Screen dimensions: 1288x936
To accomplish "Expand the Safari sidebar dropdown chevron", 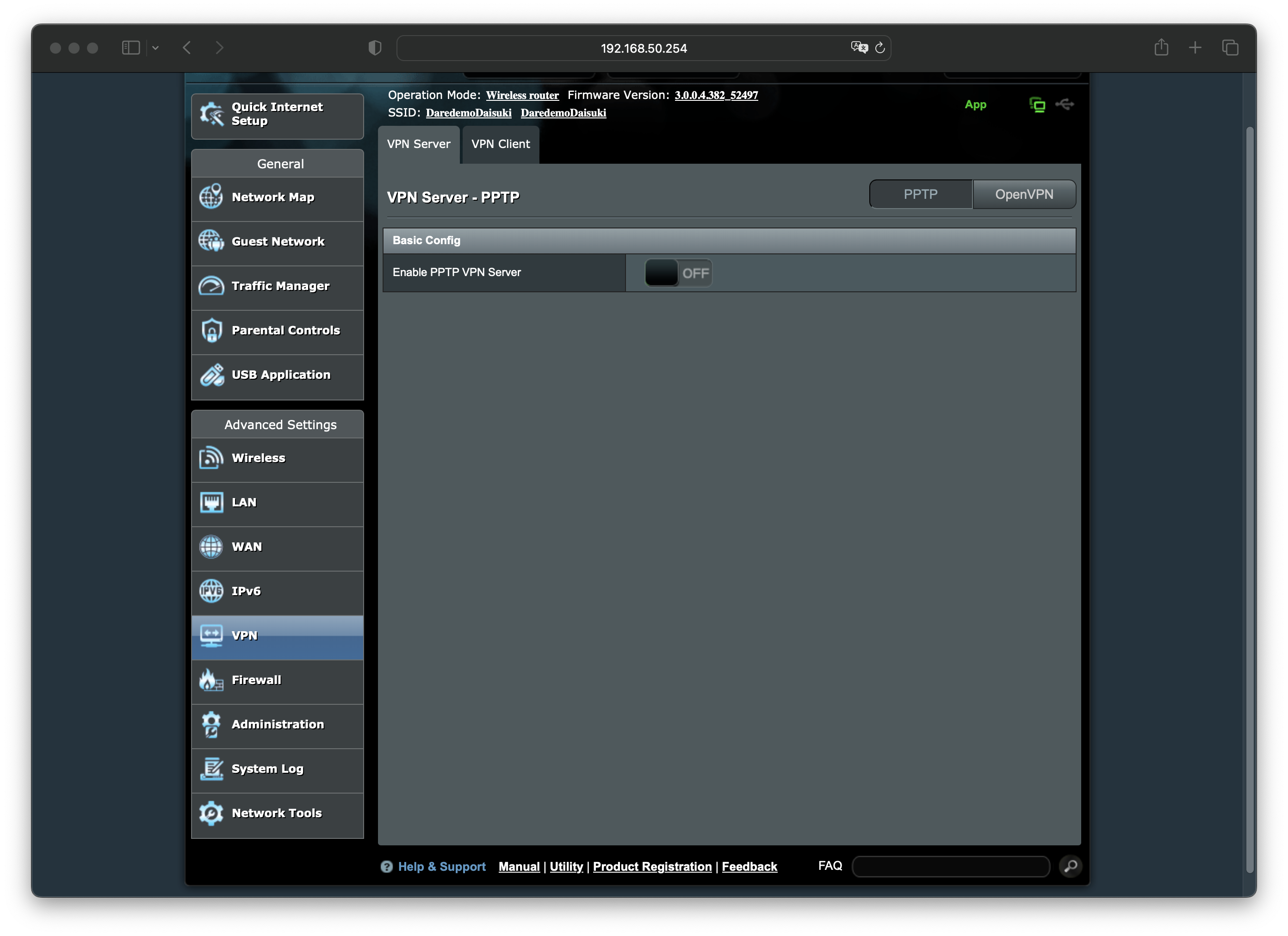I will click(155, 48).
